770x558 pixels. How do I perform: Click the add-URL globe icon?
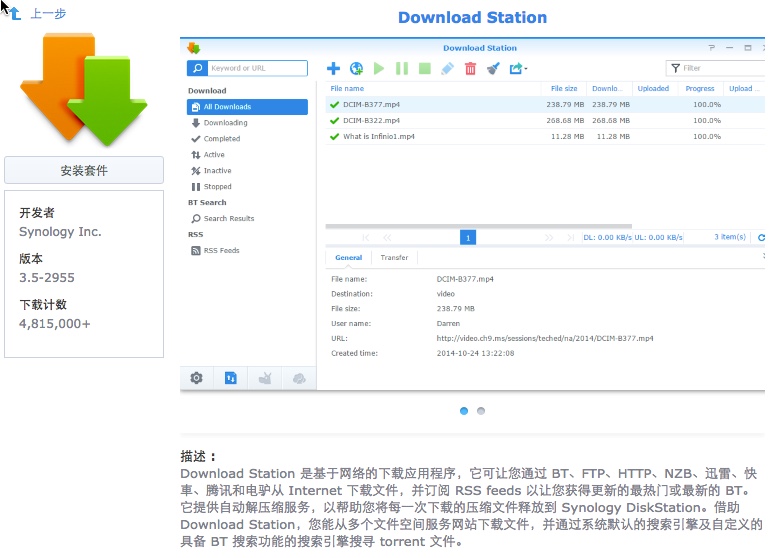[x=356, y=68]
